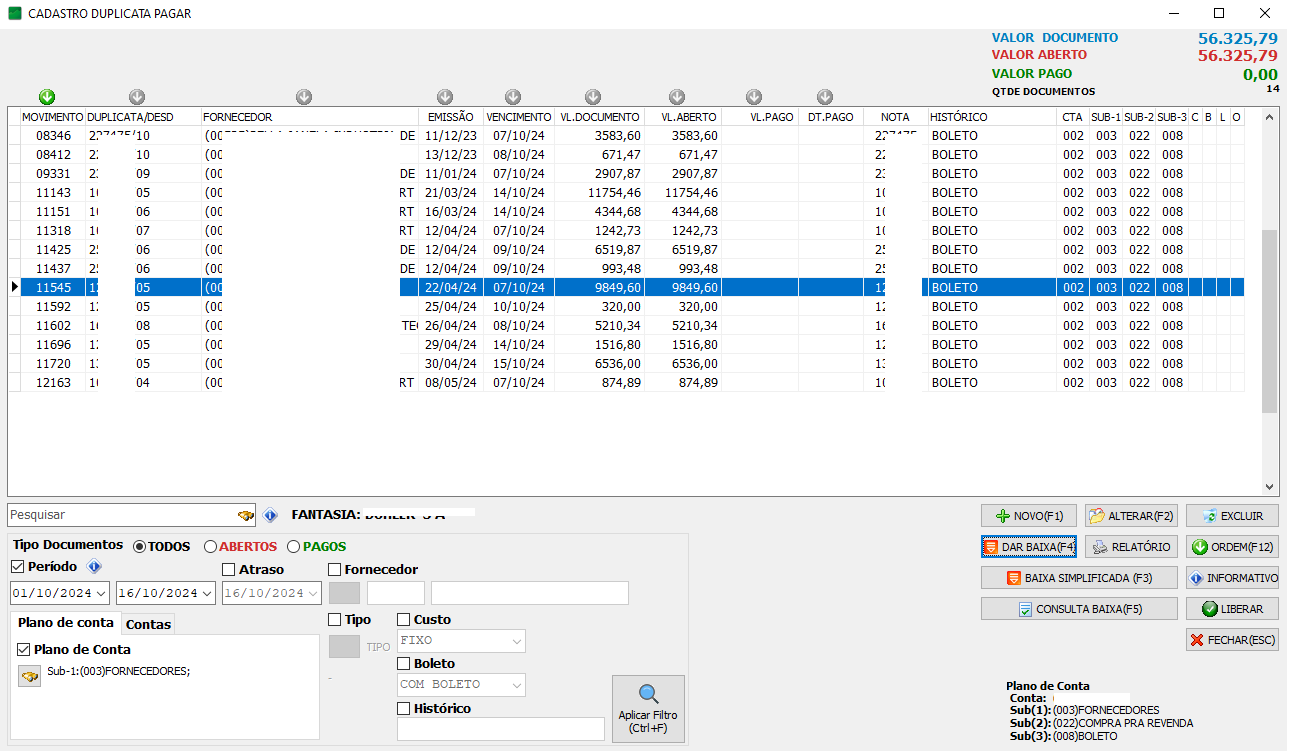Screen dimensions: 1290x751
Task: Switch to the Plano de conta tab
Action: point(66,622)
